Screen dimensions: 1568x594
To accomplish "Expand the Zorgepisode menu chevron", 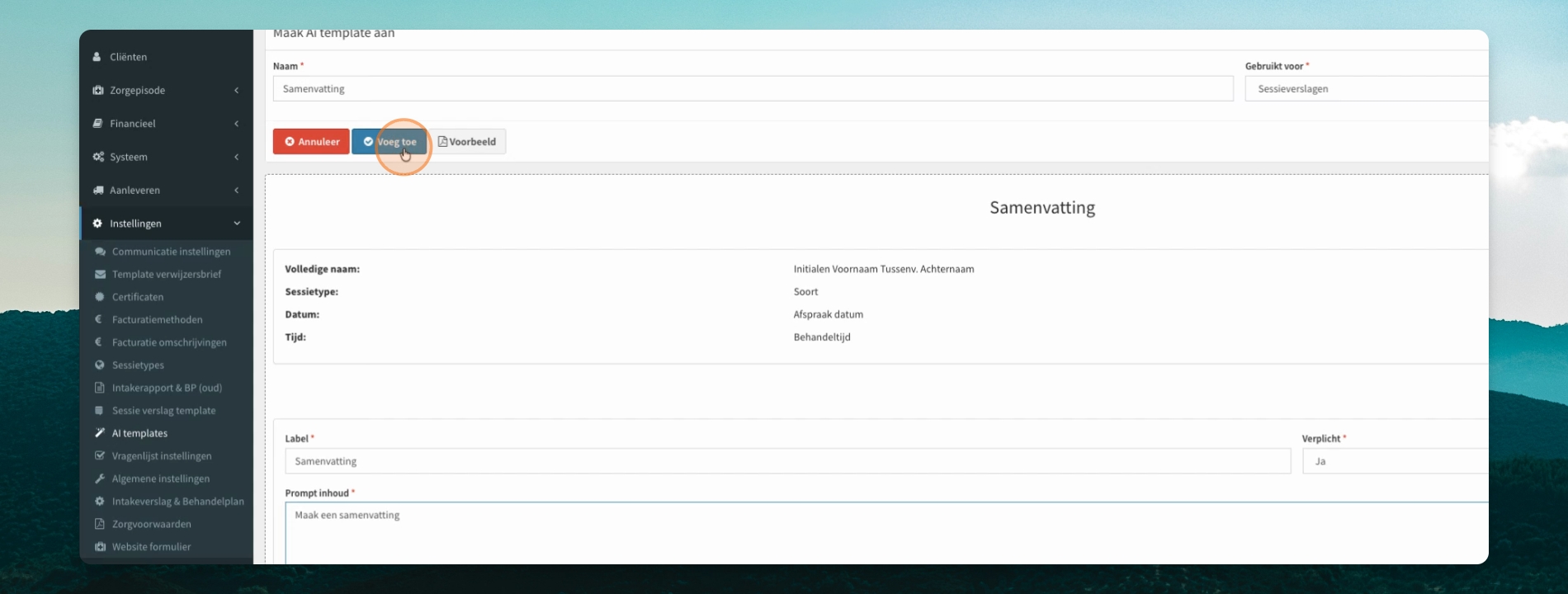I will [237, 90].
